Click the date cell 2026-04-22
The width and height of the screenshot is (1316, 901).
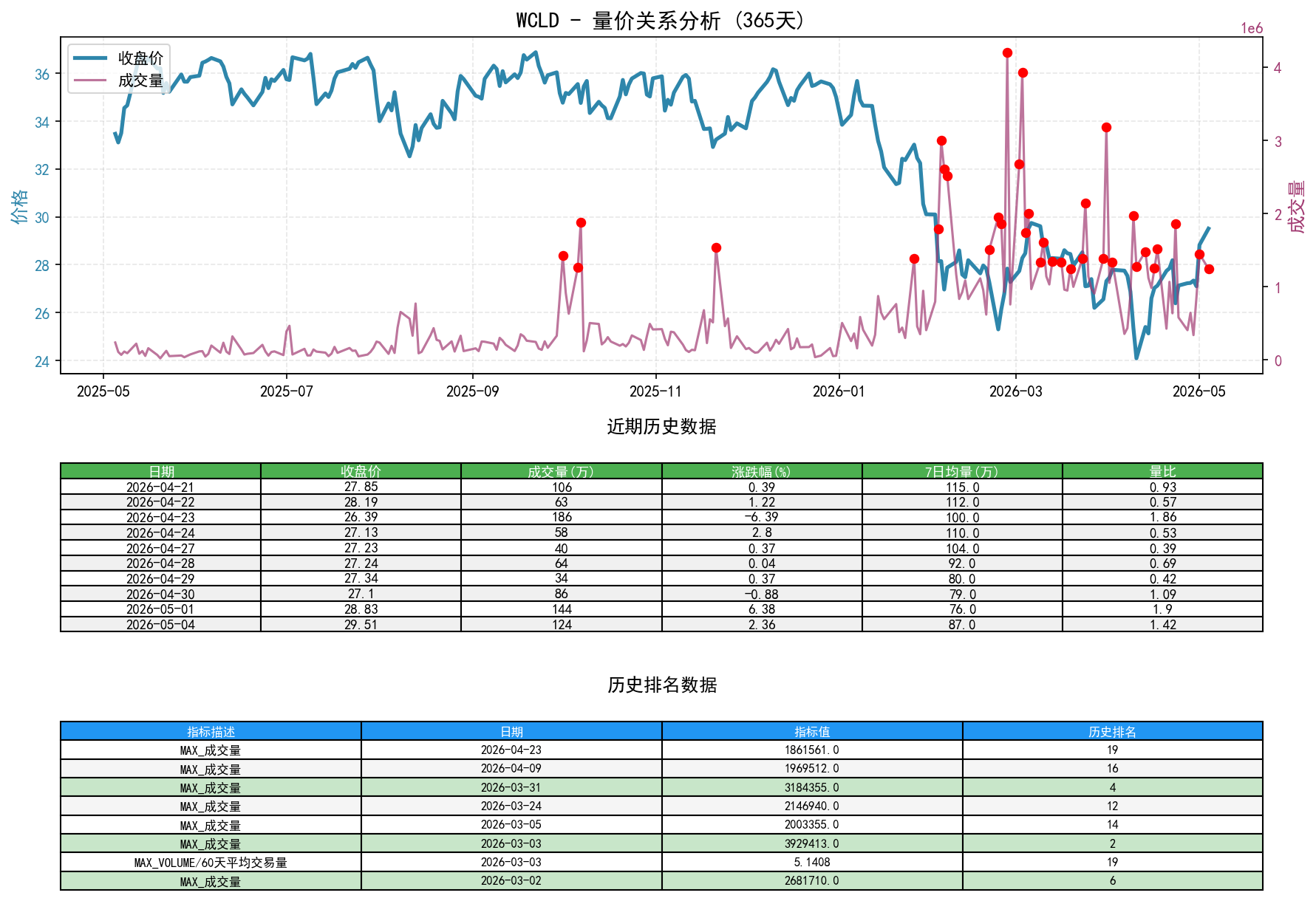tap(160, 502)
